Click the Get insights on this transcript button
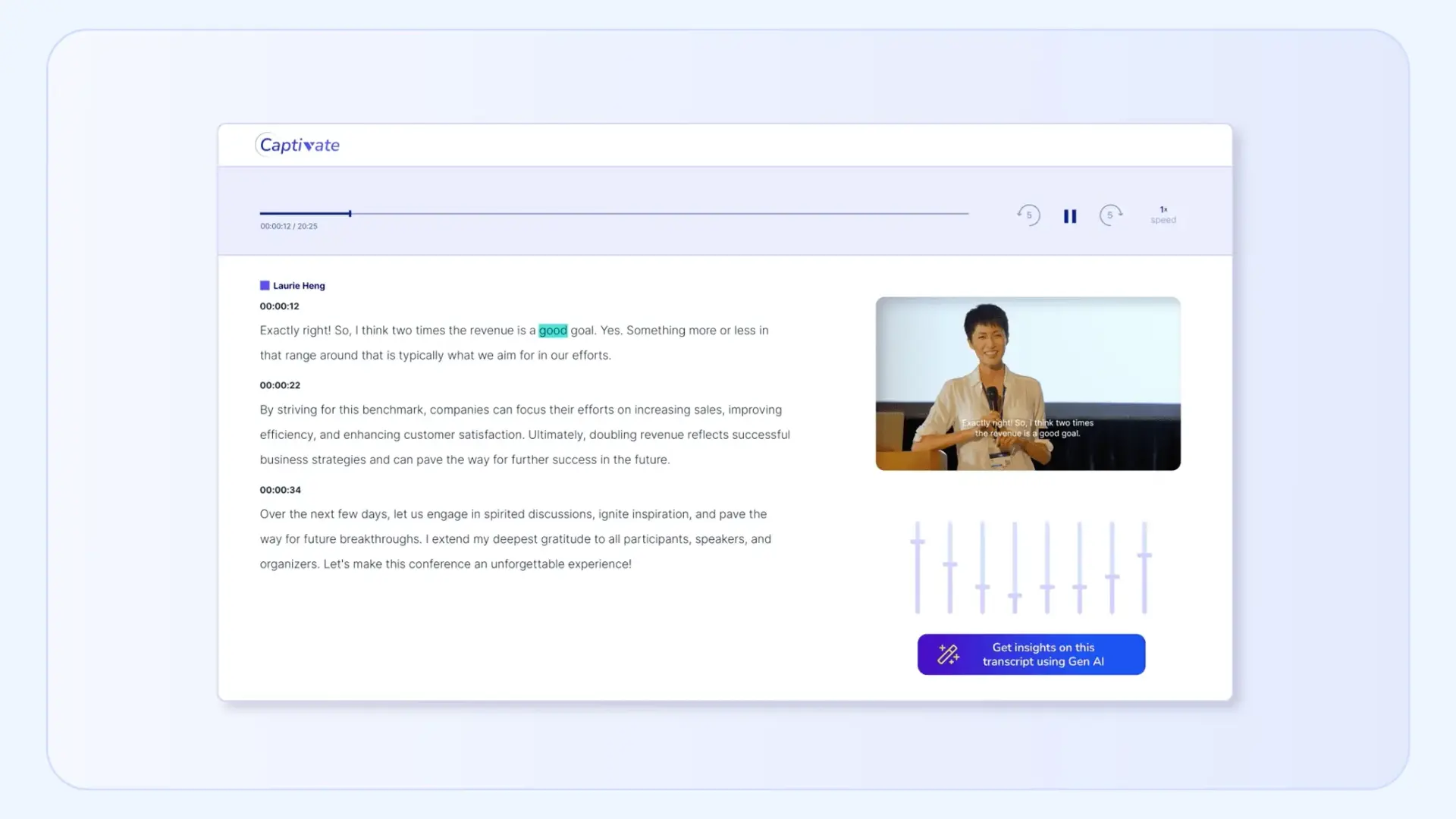This screenshot has width=1456, height=819. point(1031,654)
